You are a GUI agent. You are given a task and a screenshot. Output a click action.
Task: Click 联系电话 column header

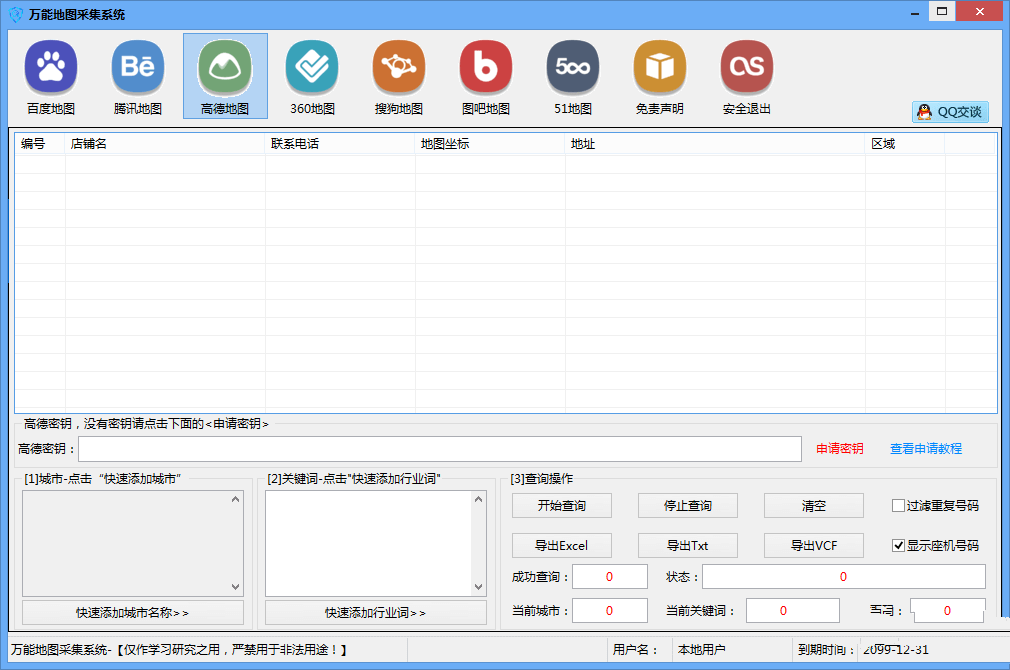click(340, 144)
